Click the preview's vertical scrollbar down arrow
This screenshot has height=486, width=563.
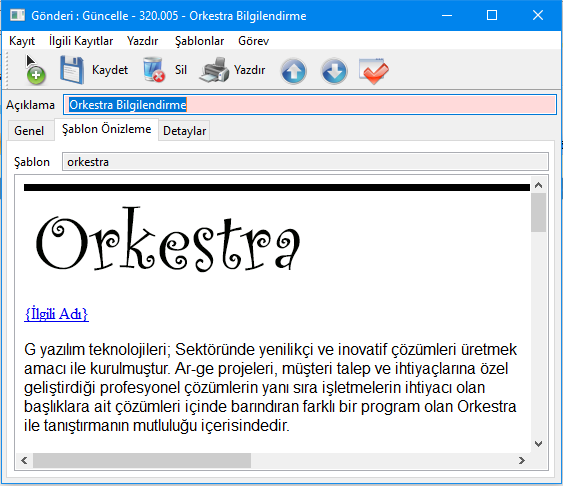point(538,444)
